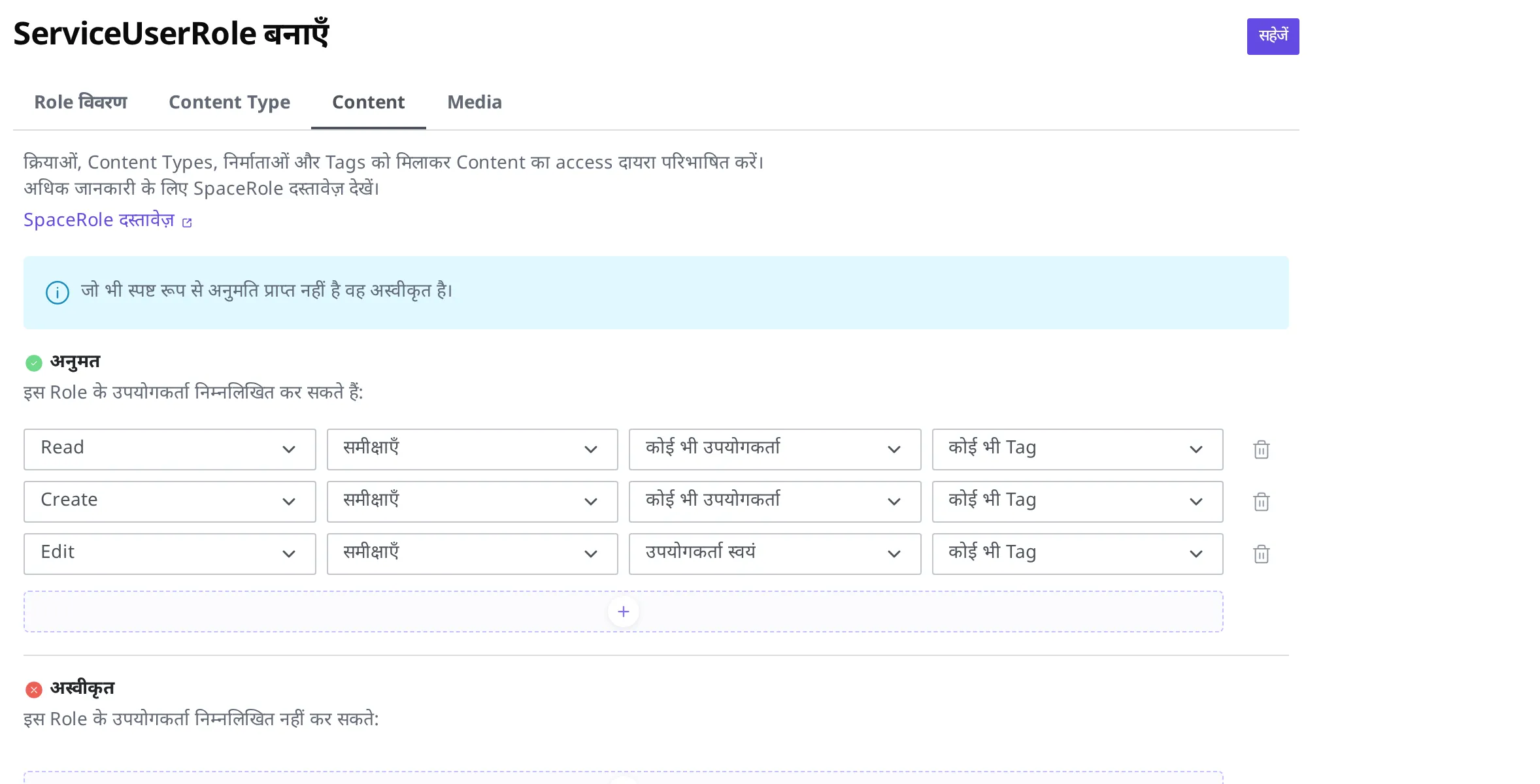1540x784 pixels.
Task: Click text इस Role के उपयोगकर्ता निम्नलिखित नहीं कर सकते:
Action: tap(201, 719)
